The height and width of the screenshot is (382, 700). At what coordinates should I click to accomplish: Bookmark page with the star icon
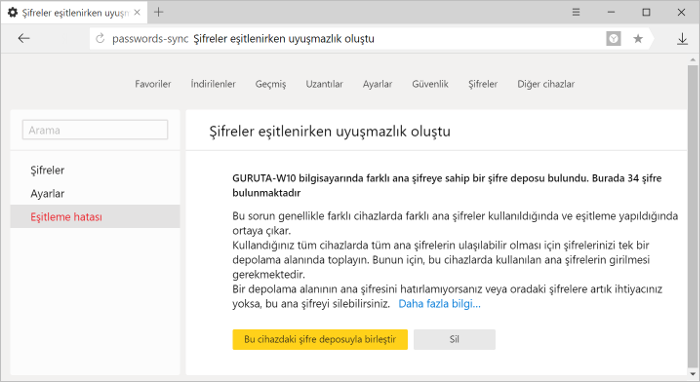[x=638, y=39]
